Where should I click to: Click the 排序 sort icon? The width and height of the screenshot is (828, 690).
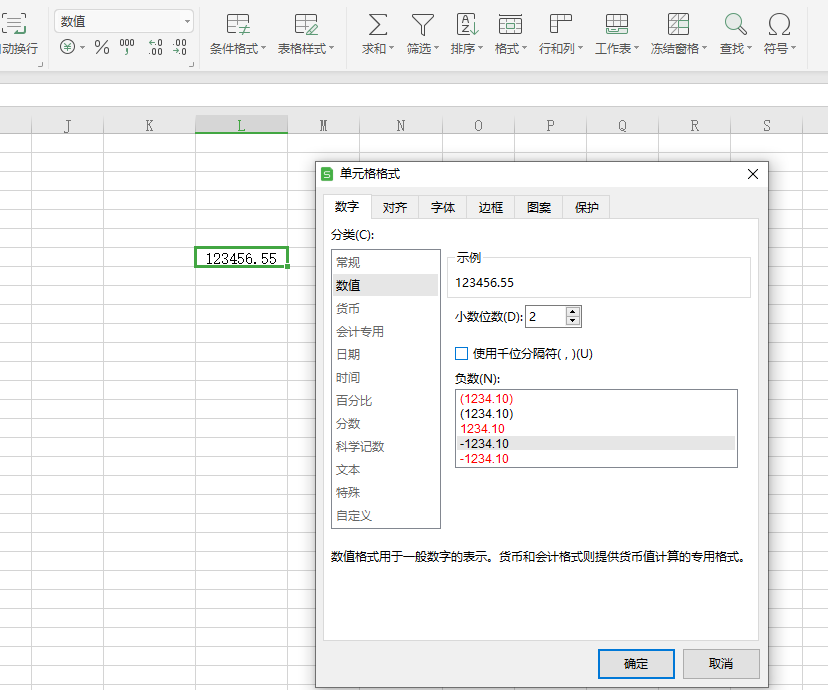(467, 25)
